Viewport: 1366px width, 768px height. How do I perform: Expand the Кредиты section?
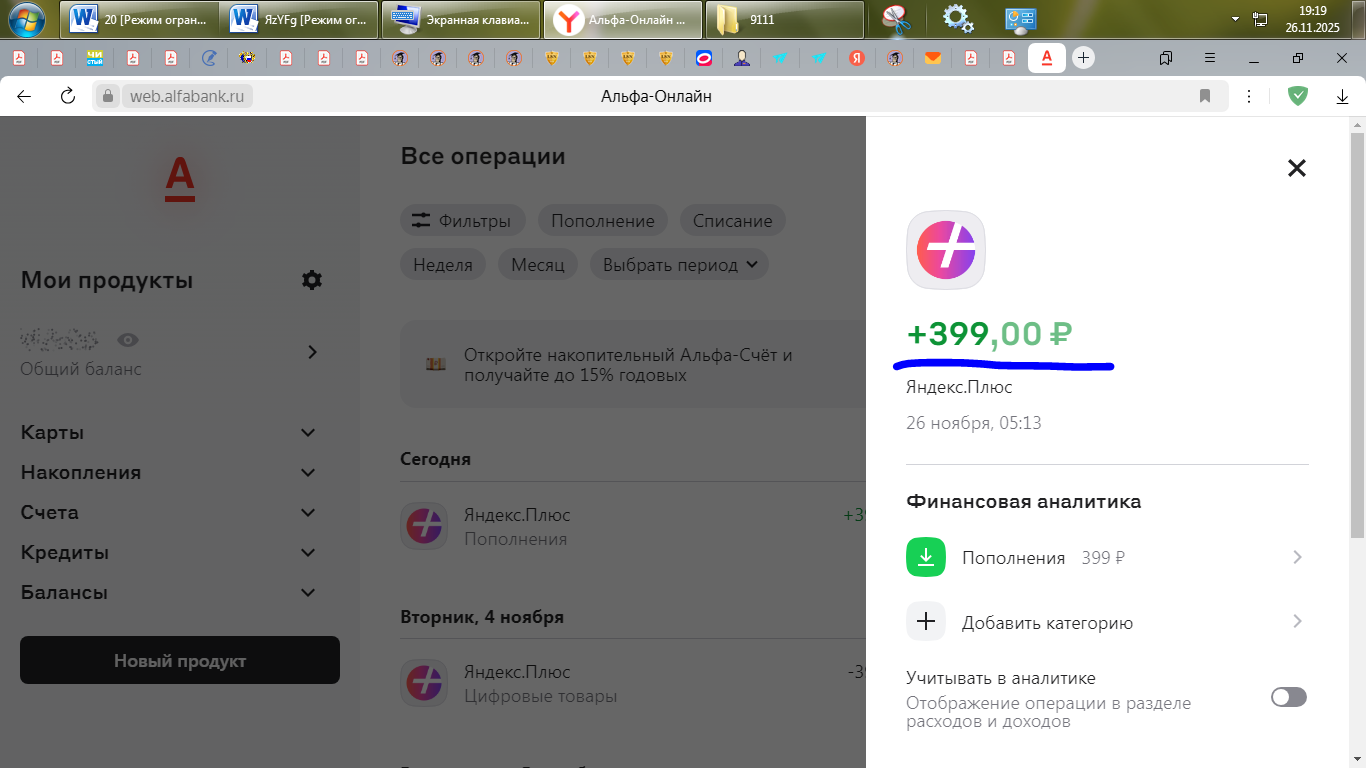308,553
